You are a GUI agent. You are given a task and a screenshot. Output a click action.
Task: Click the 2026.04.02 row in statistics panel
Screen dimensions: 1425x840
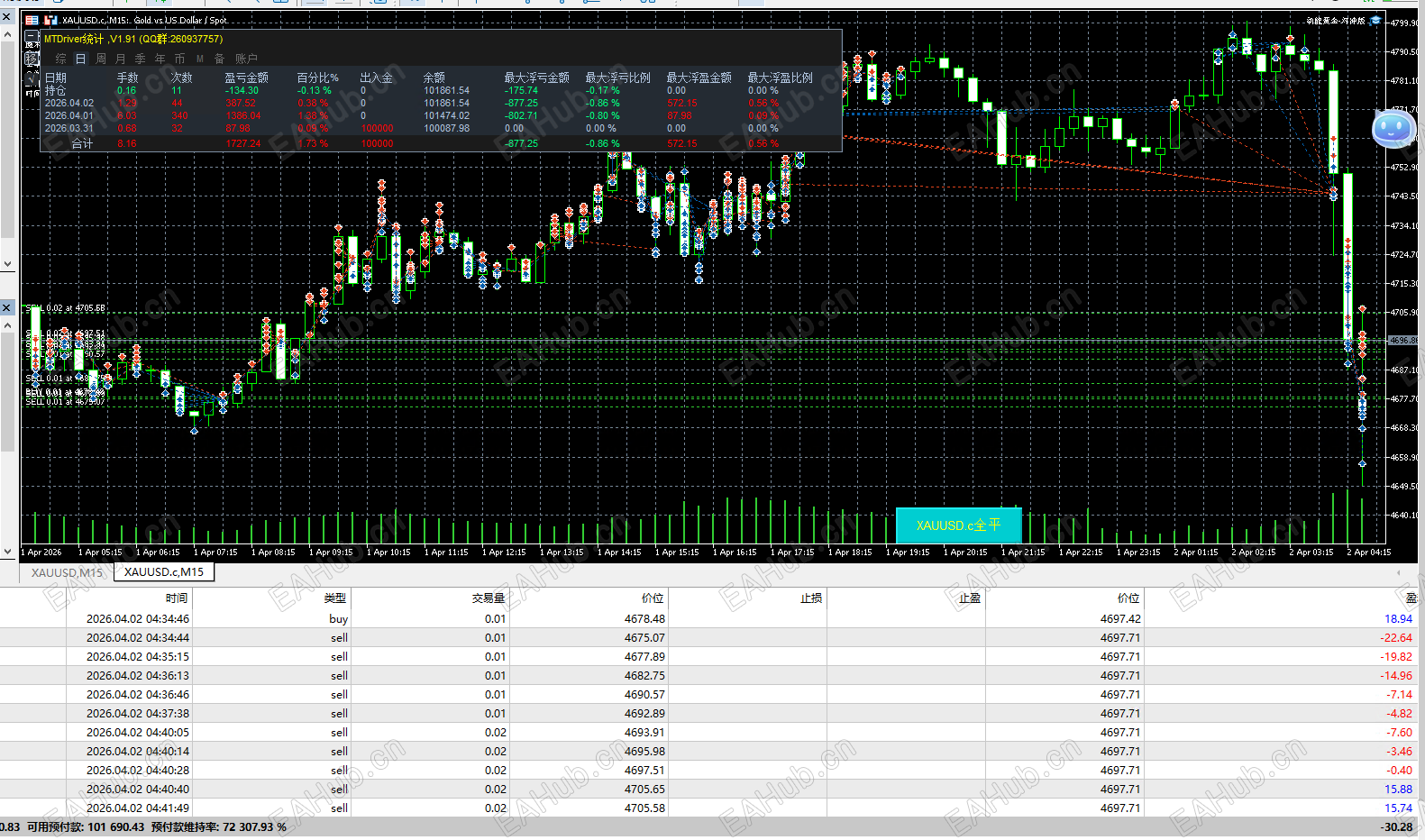pos(442,104)
